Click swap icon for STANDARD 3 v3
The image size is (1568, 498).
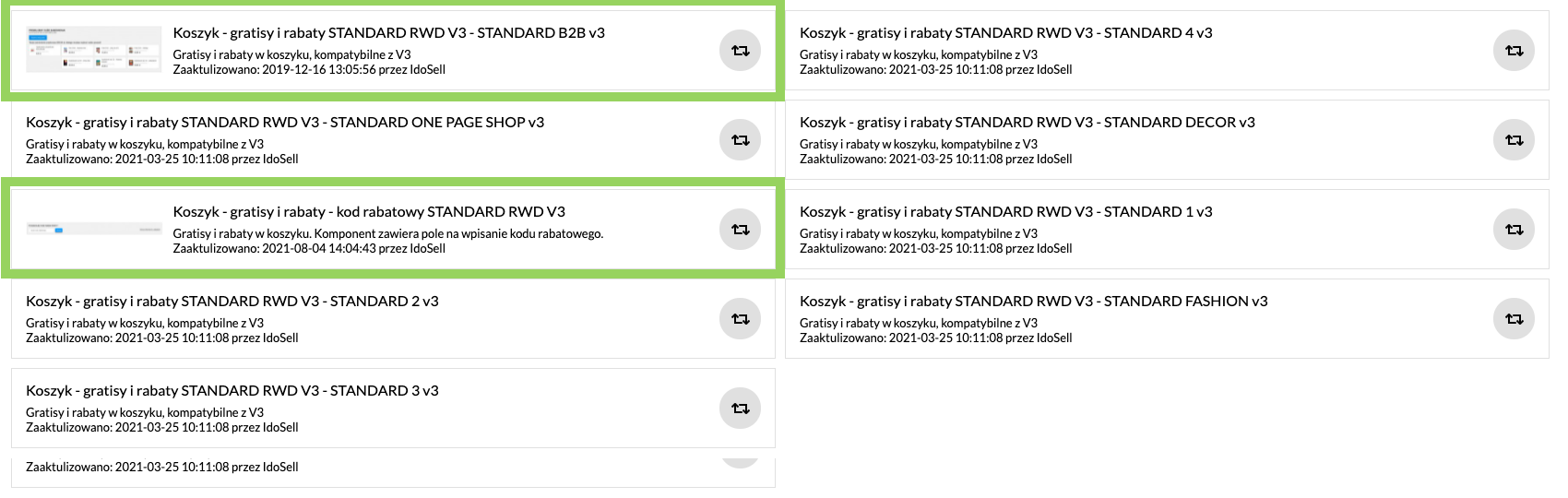(x=740, y=409)
